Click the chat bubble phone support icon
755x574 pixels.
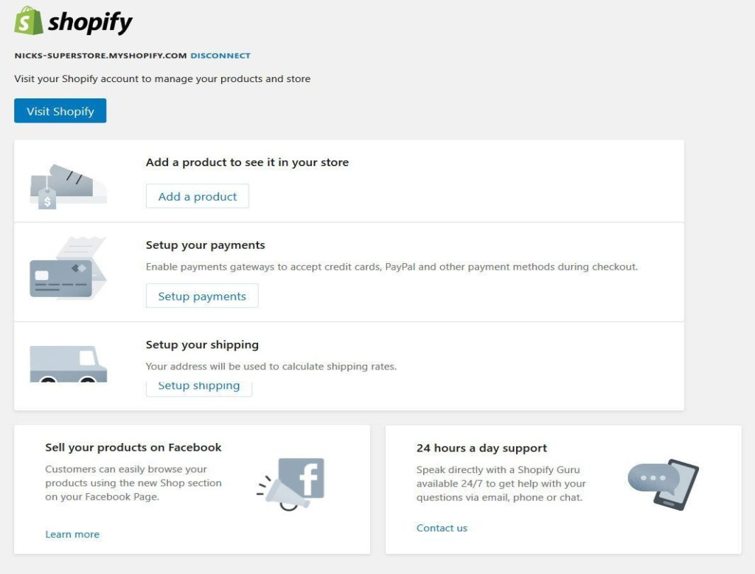663,484
